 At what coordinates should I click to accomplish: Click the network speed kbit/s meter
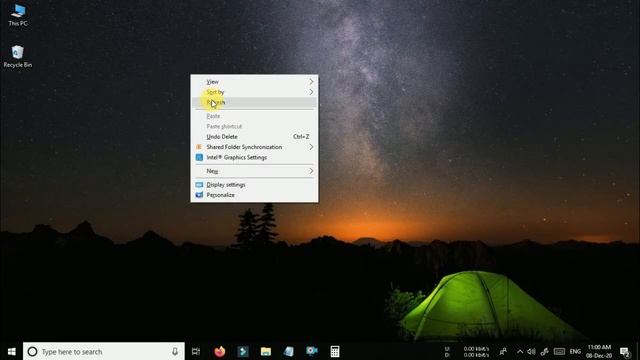(x=467, y=352)
